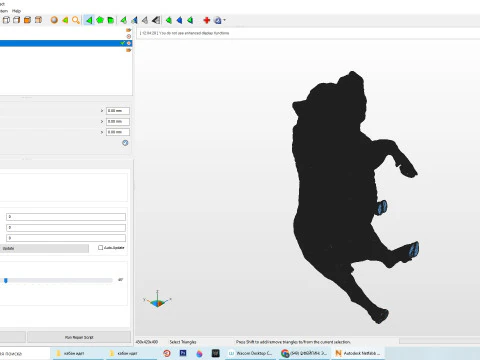Click the wide numeric field directly above Update

click(x=66, y=238)
